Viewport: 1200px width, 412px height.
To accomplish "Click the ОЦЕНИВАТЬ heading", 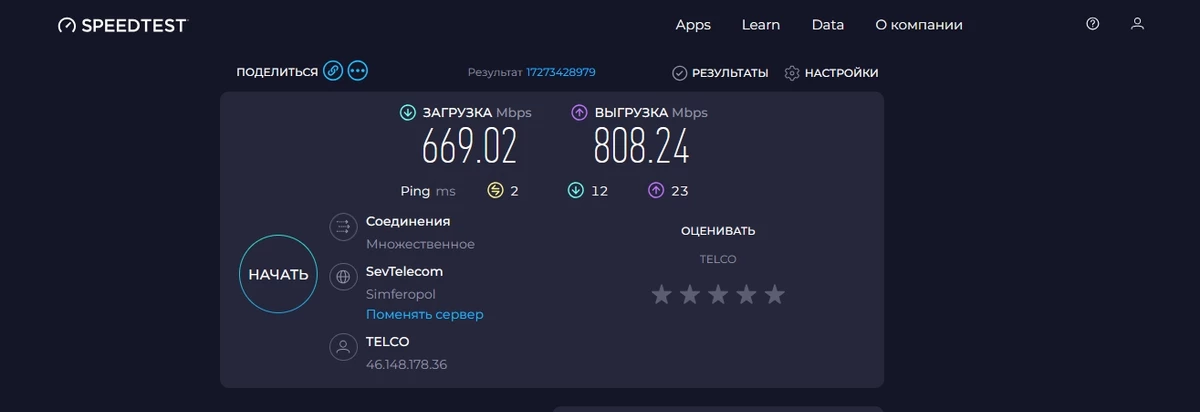I will tap(718, 231).
